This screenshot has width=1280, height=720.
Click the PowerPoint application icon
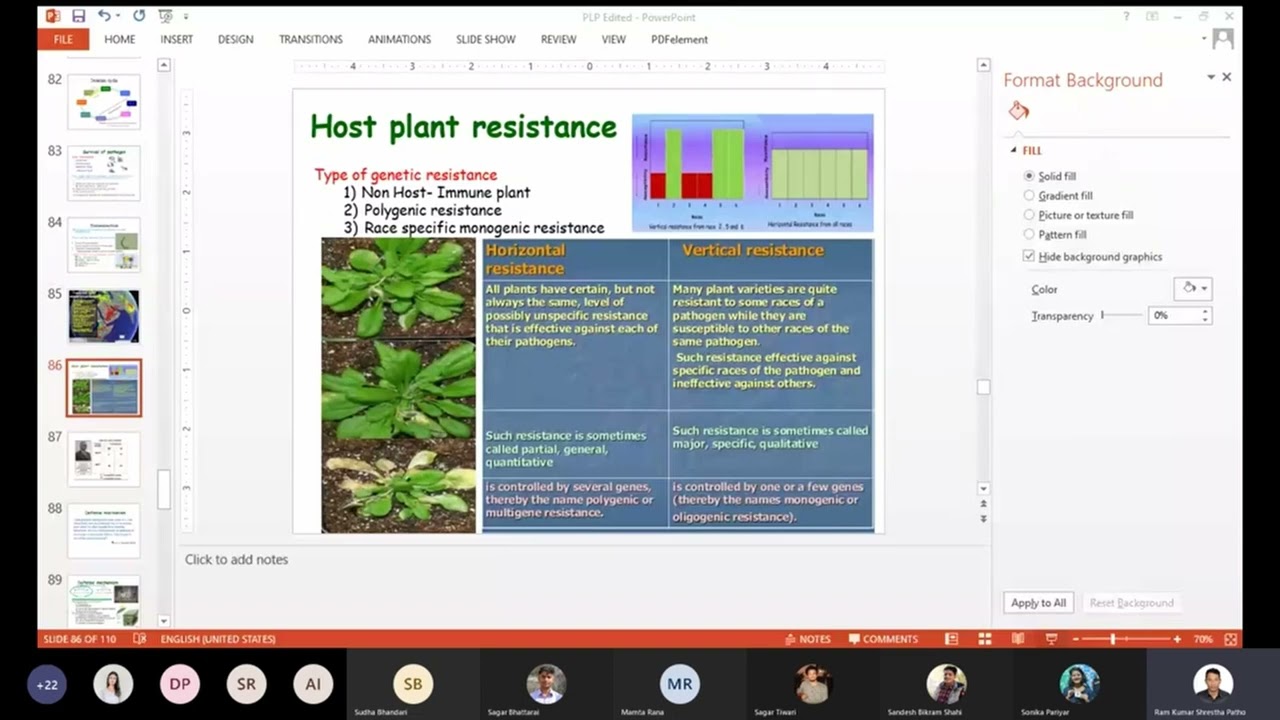point(52,16)
